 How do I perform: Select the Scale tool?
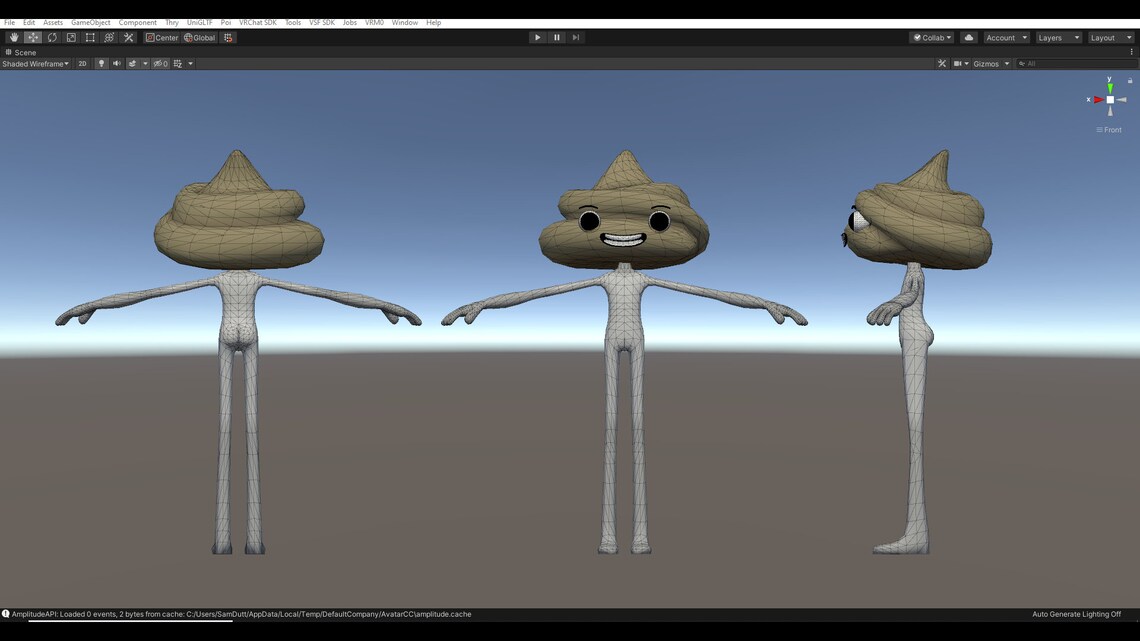point(70,37)
